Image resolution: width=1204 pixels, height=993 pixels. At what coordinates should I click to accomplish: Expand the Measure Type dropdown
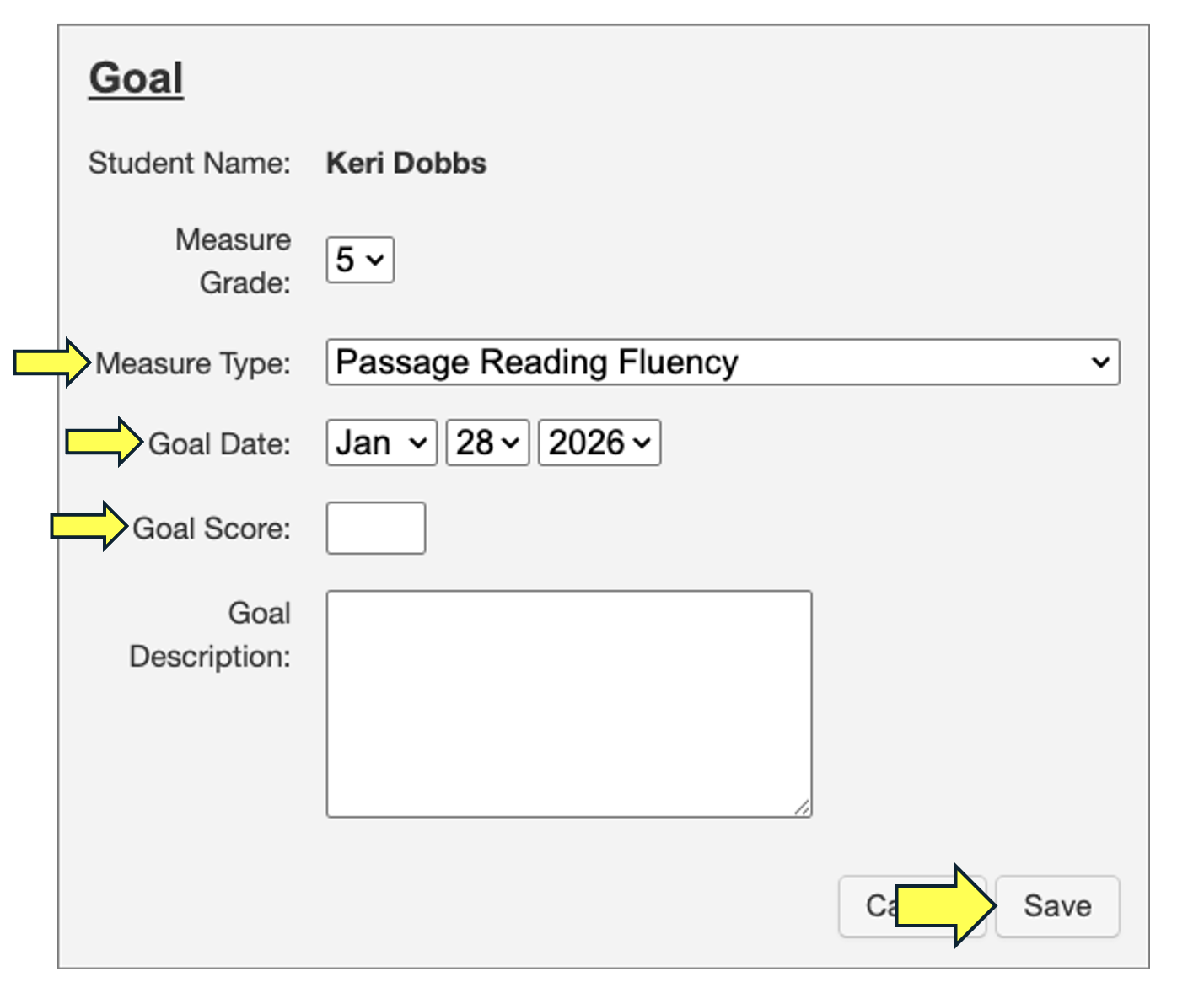(723, 362)
